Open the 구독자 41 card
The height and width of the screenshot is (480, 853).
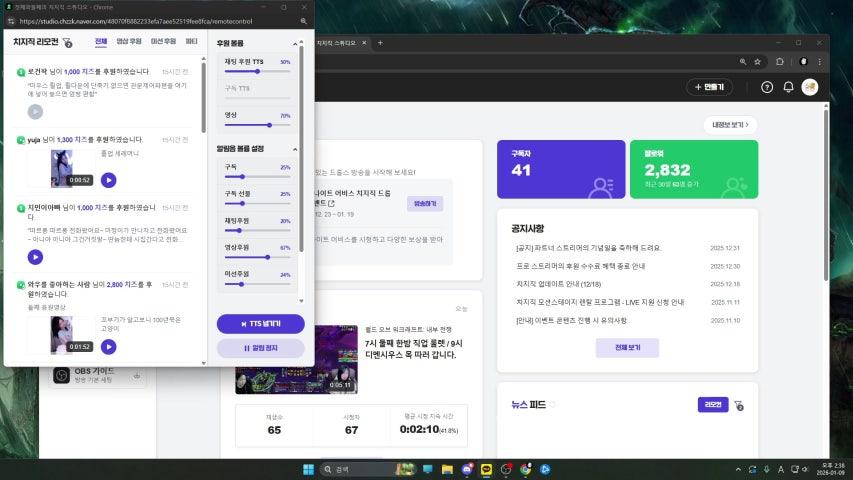pos(561,169)
